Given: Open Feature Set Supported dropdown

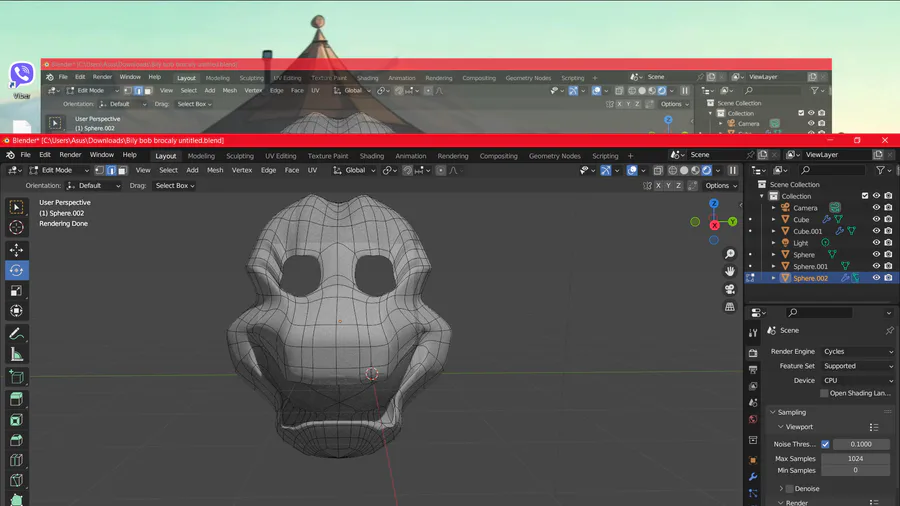Looking at the screenshot, I should coord(858,366).
